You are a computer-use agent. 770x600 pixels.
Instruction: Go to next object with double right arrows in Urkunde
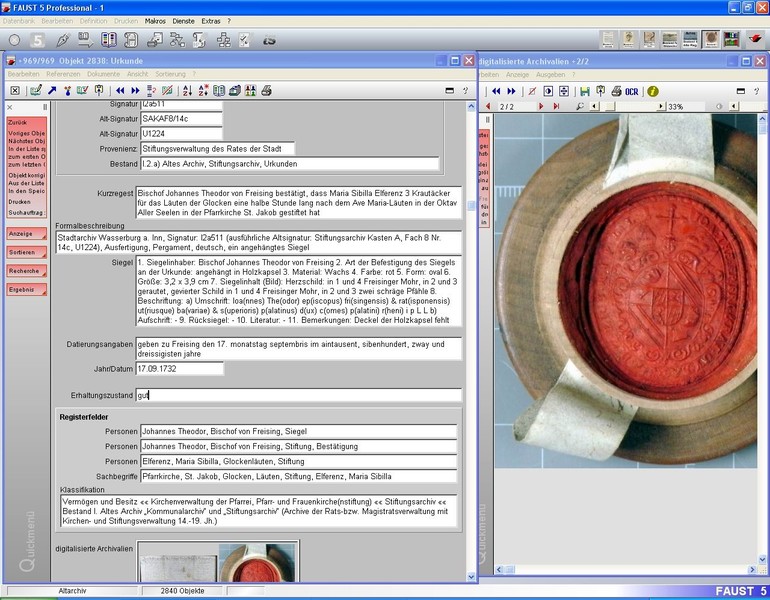(136, 90)
